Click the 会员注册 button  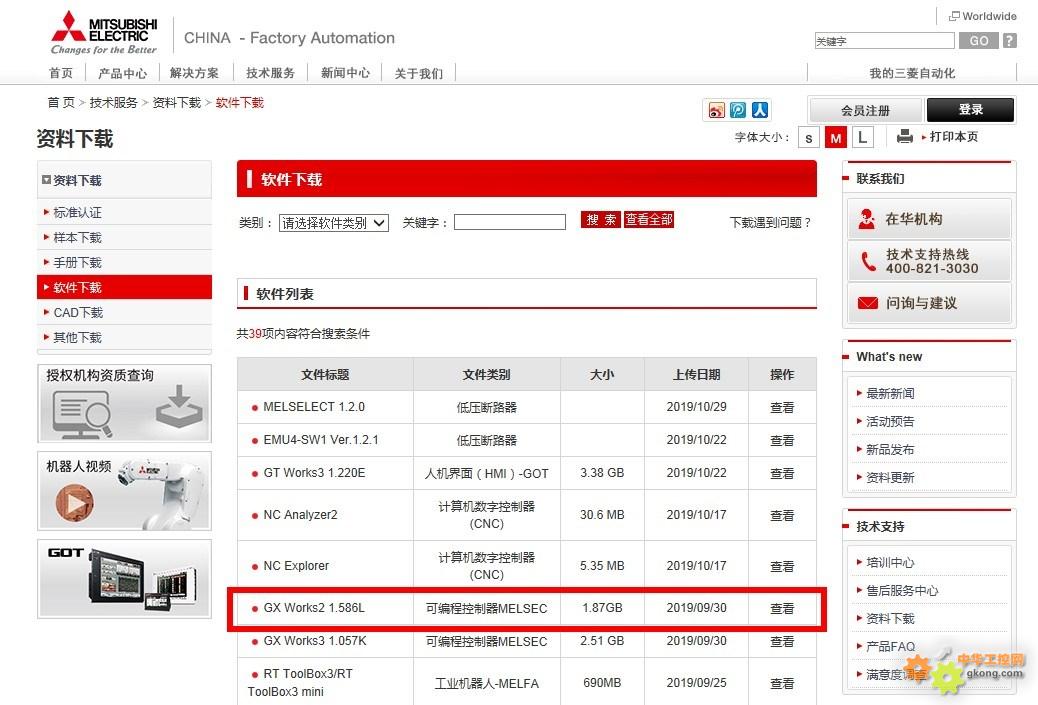click(x=865, y=110)
